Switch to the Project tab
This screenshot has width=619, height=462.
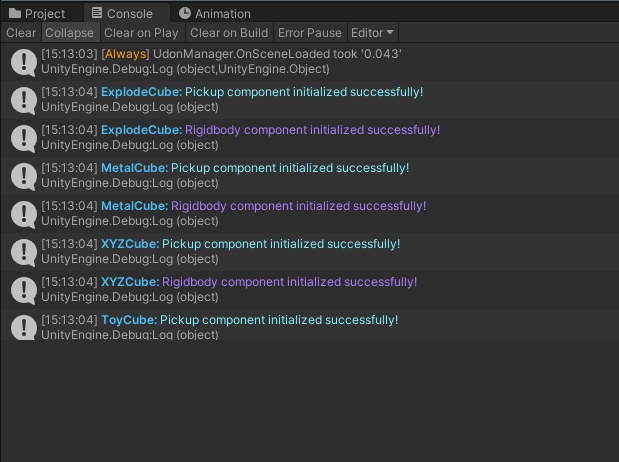(x=38, y=13)
